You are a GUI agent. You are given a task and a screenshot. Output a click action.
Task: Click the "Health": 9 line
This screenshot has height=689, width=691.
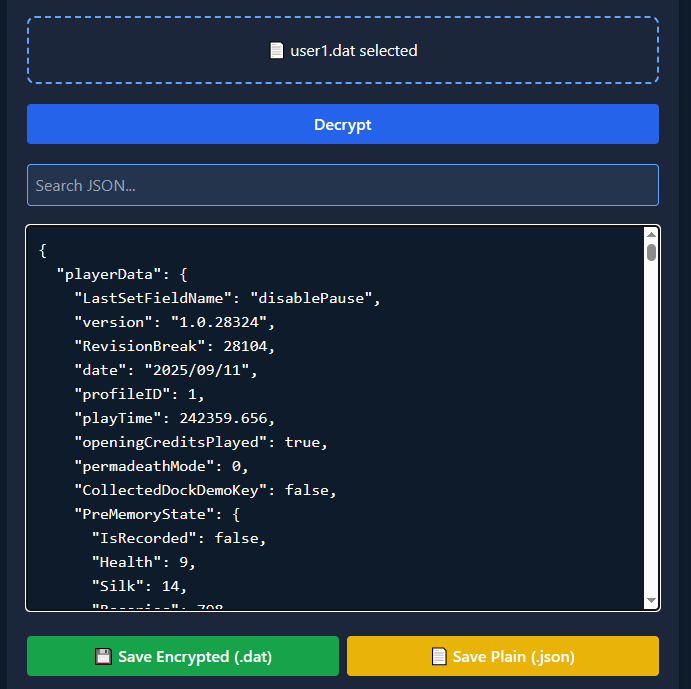(x=144, y=562)
